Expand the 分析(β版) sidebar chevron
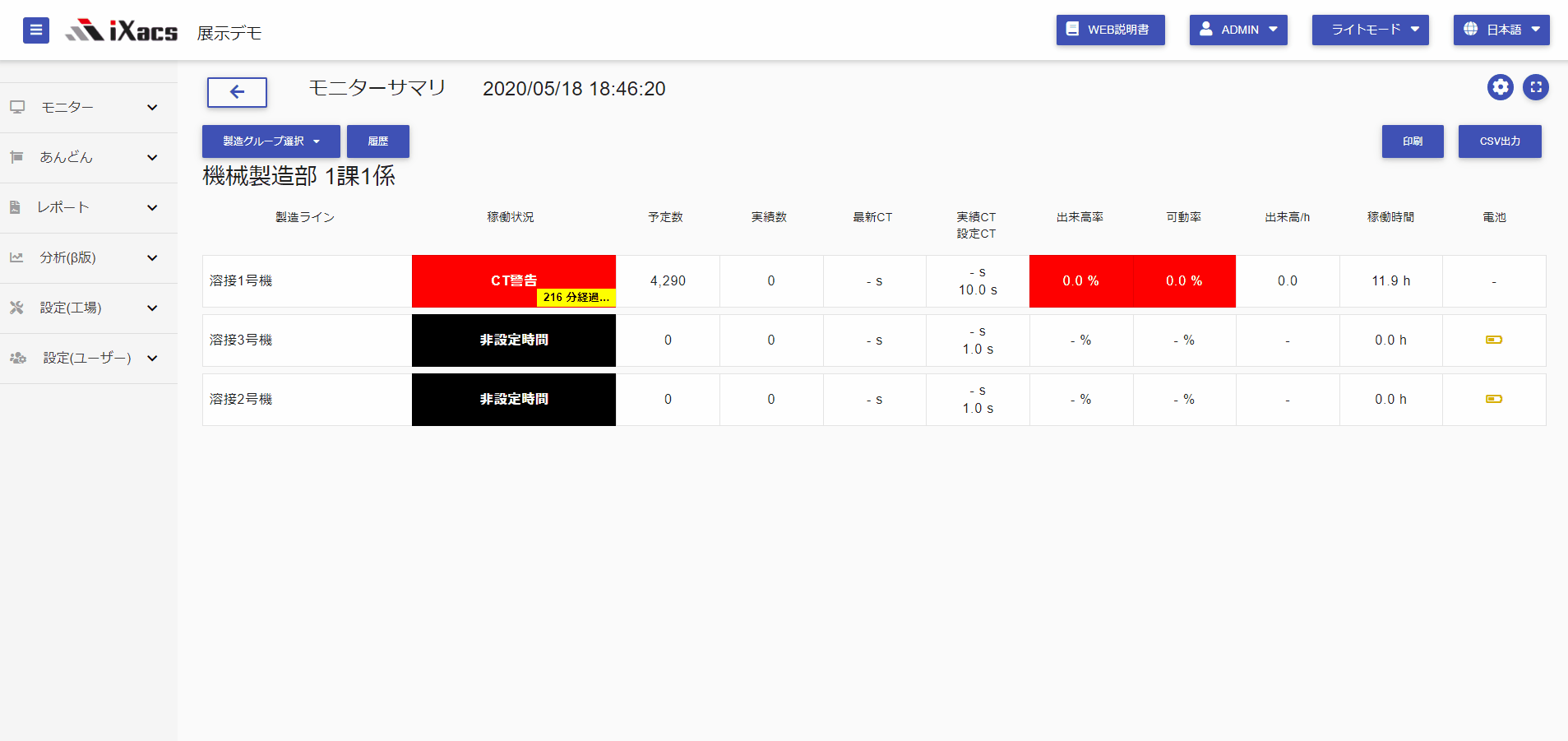Screen dimensions: 1568x741 tap(152, 258)
